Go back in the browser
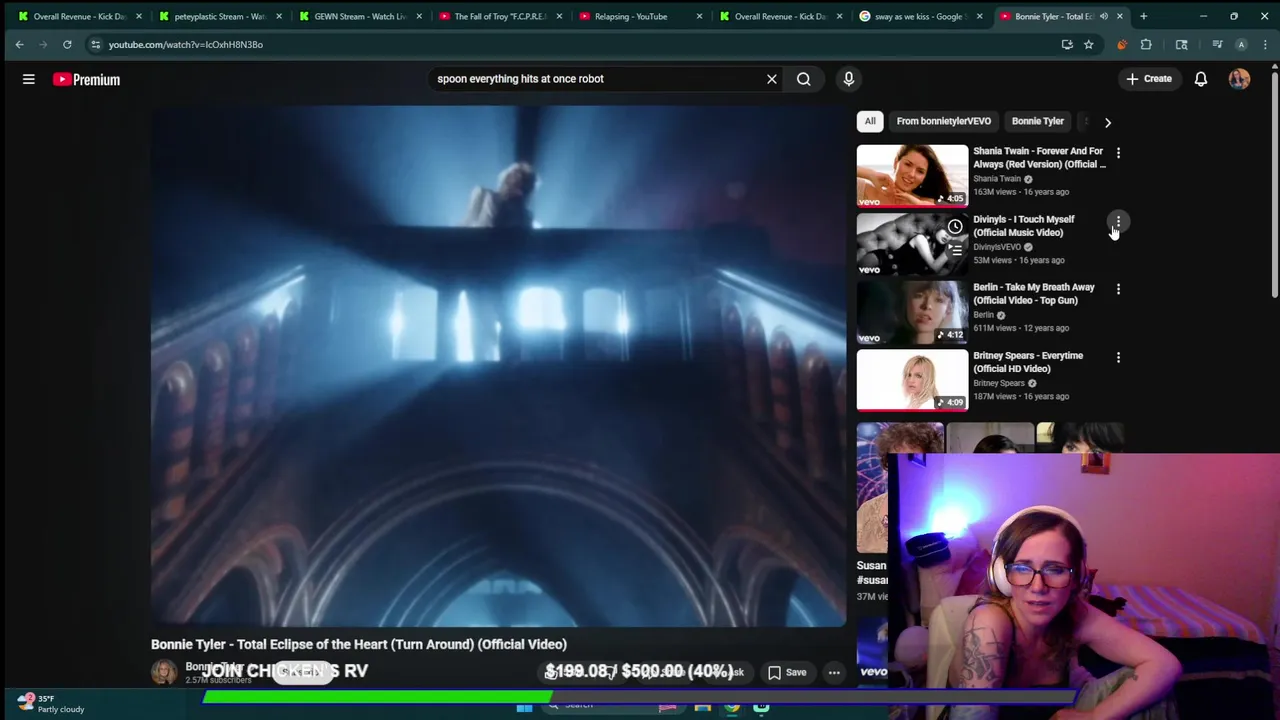This screenshot has height=720, width=1280. (19, 44)
